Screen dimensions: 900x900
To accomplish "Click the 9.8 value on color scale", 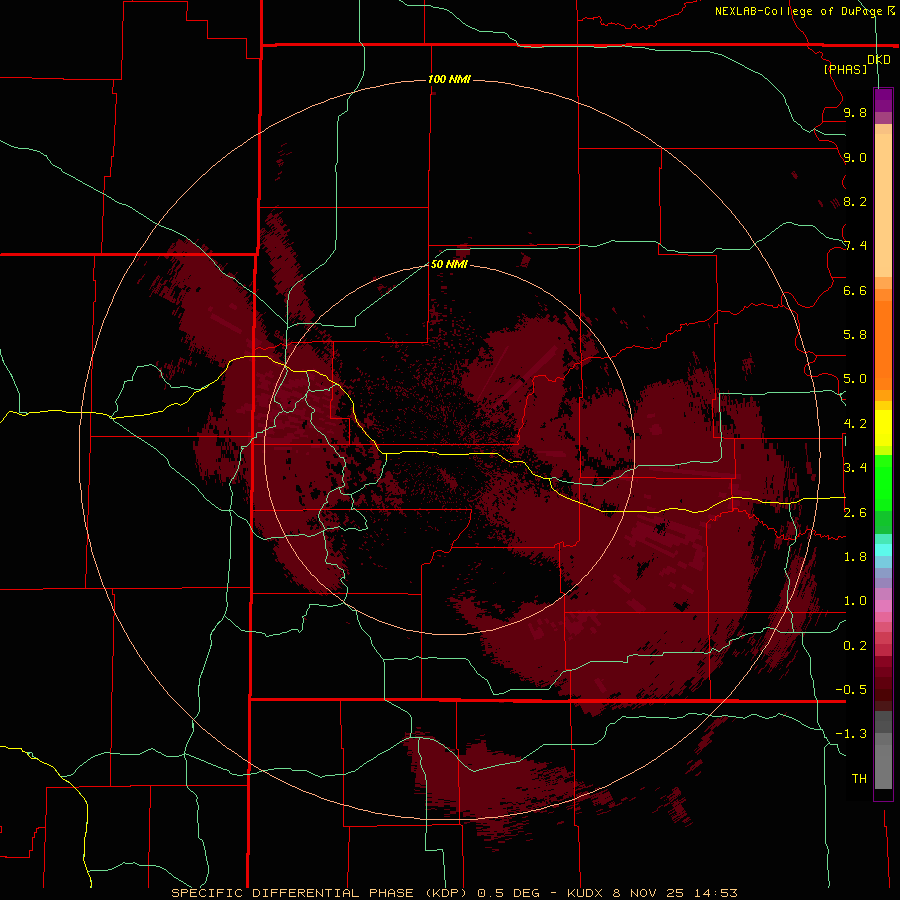I will click(855, 112).
